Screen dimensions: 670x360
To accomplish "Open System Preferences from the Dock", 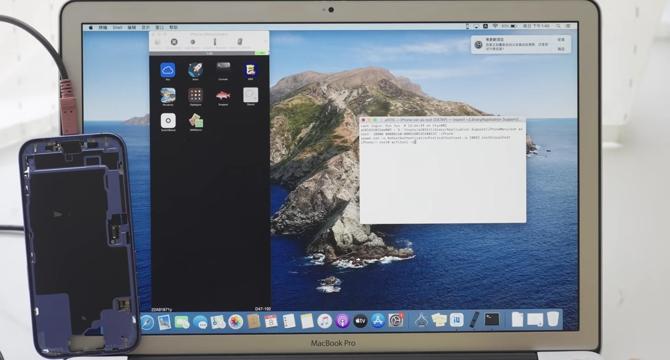I will click(396, 321).
